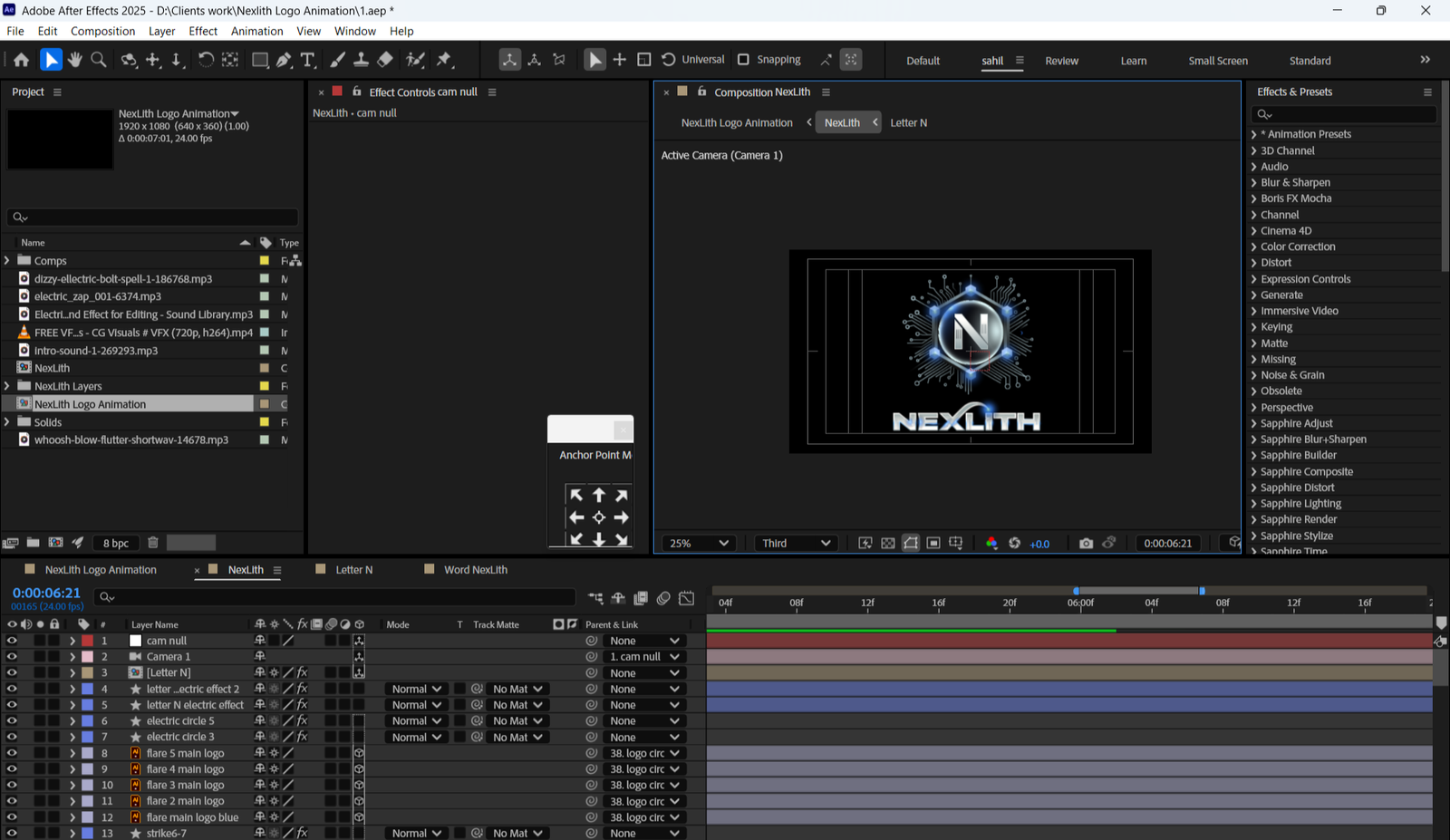Screen dimensions: 1450x840
Task: Toggle visibility of Camera 1 layer
Action: point(12,657)
